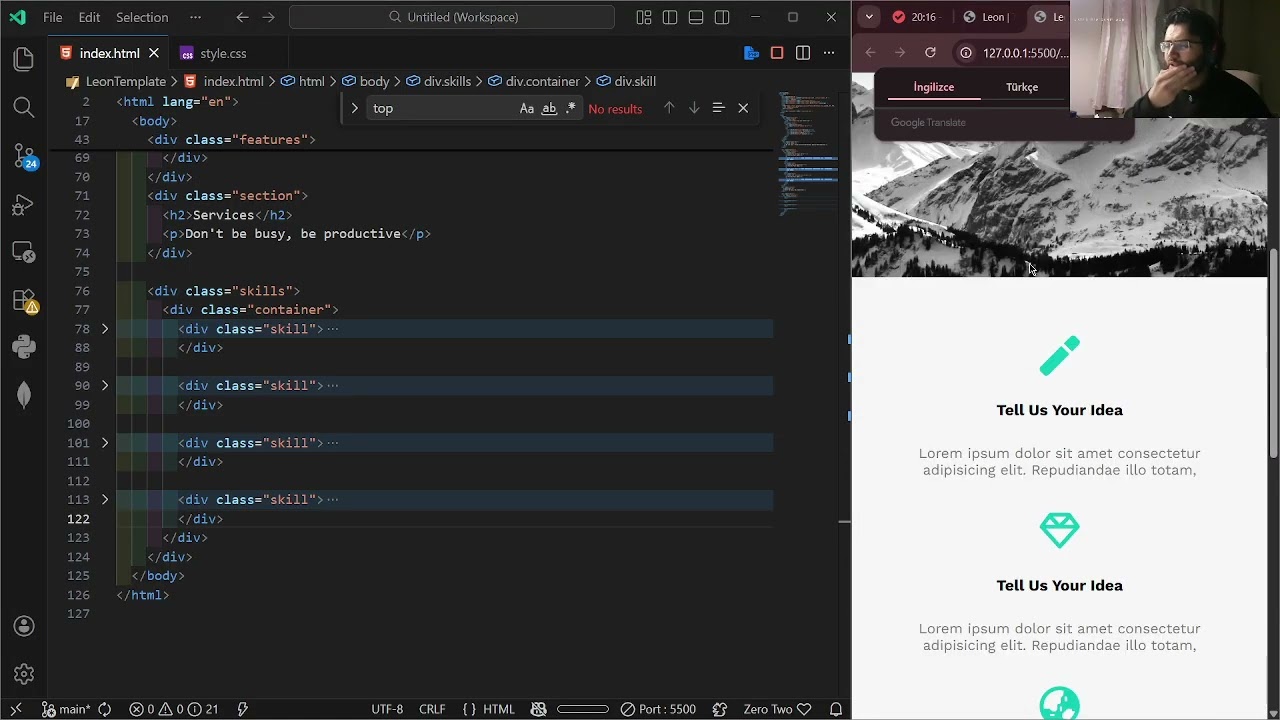Open the Selection menu

(142, 17)
